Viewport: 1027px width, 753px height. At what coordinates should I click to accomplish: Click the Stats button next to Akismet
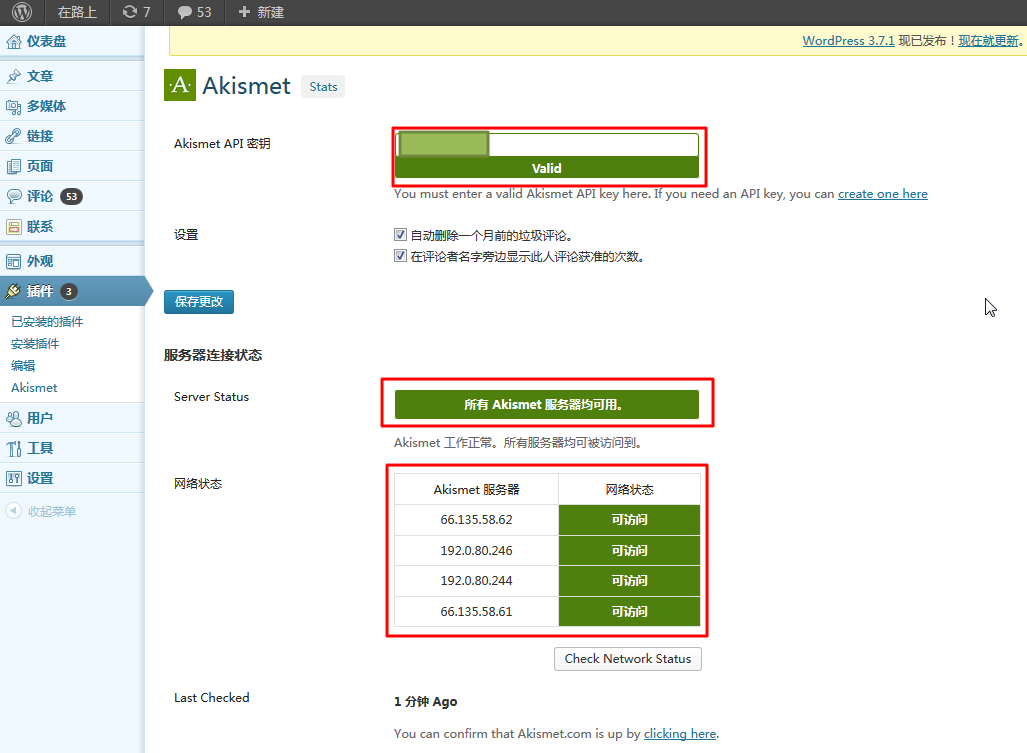pos(323,86)
